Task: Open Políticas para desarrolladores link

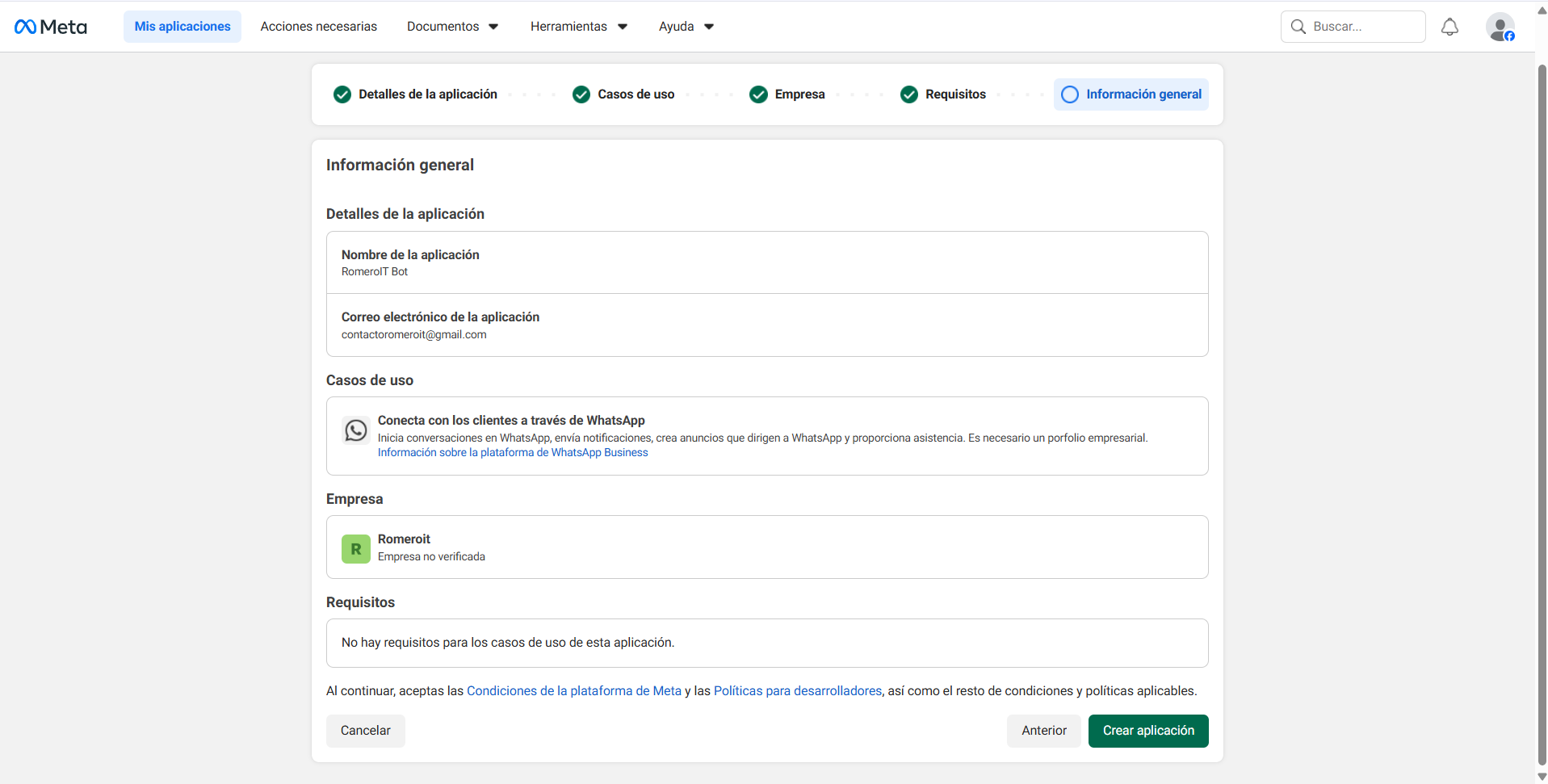Action: pyautogui.click(x=798, y=691)
